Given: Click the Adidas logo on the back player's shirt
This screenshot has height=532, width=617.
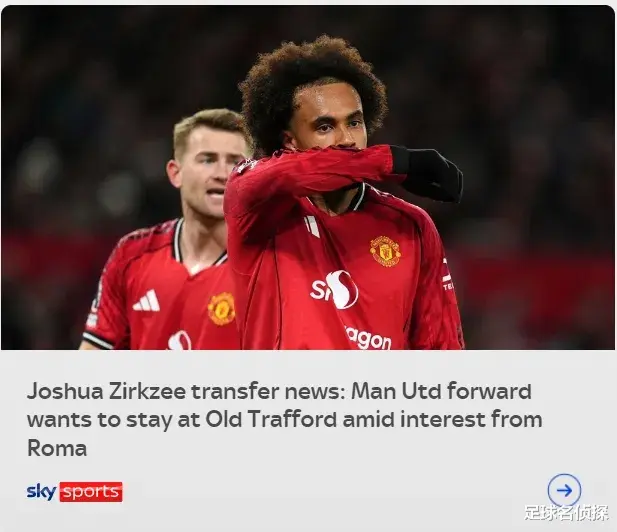Looking at the screenshot, I should [x=146, y=301].
